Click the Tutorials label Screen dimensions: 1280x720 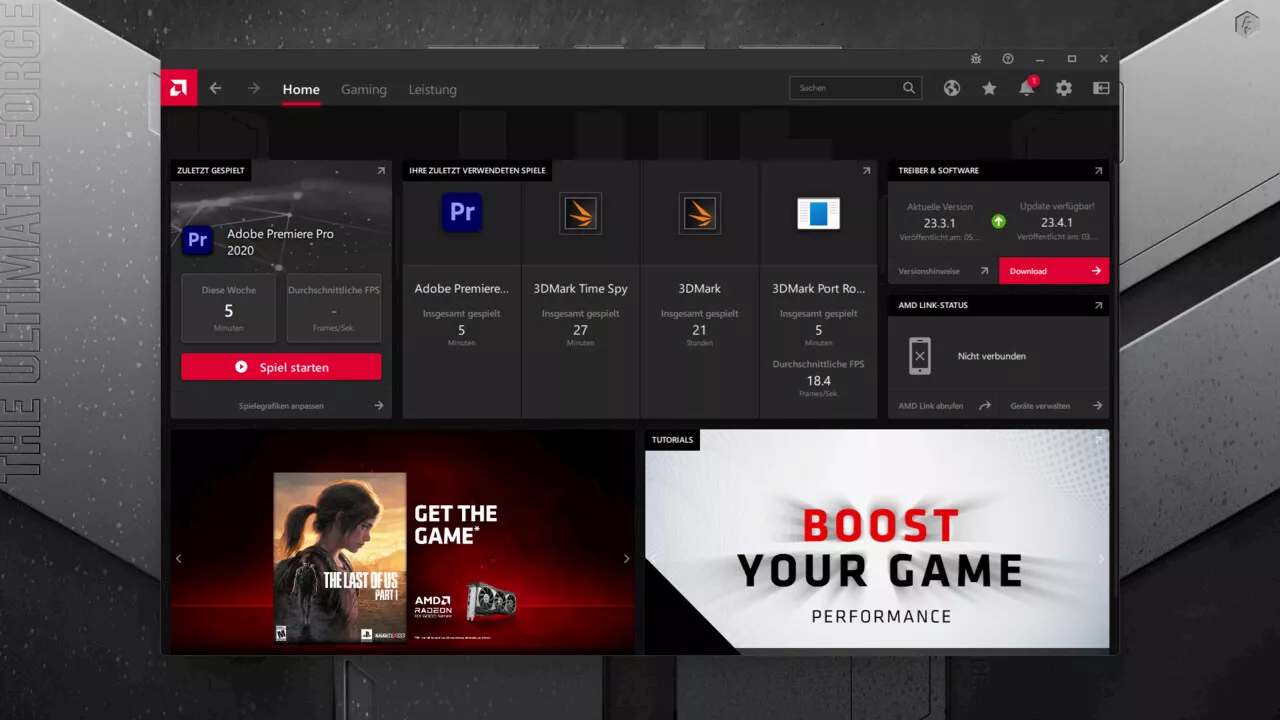coord(672,440)
